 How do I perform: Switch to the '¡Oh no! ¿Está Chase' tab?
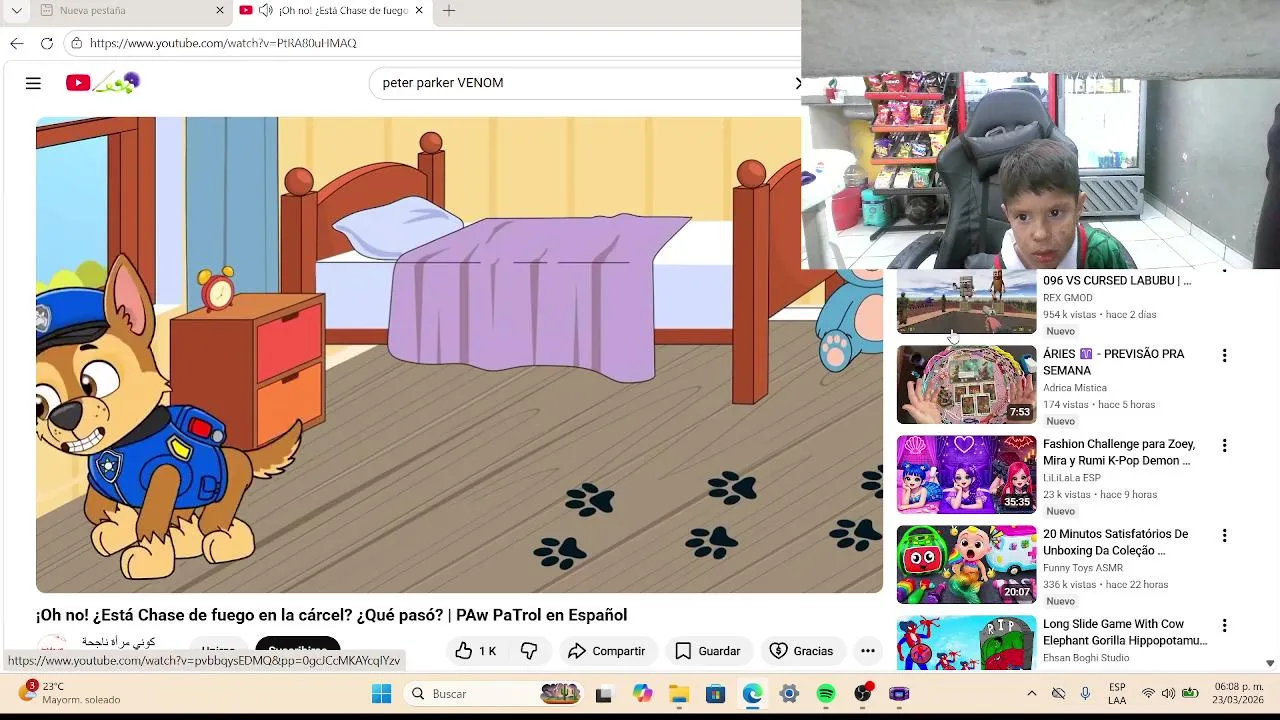(332, 10)
